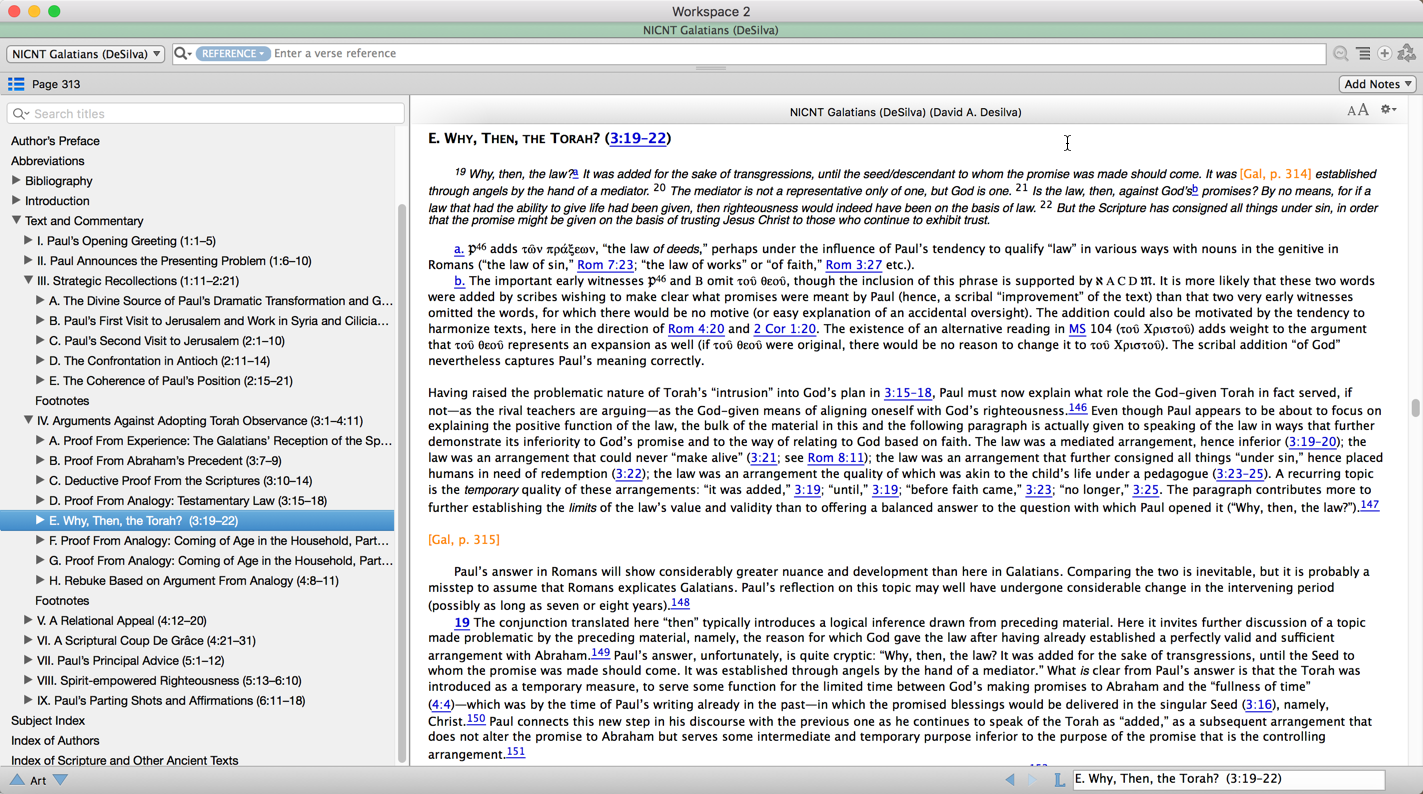Viewport: 1423px width, 794px height.
Task: Click the contents sidebar scrollbar
Action: coord(402,484)
